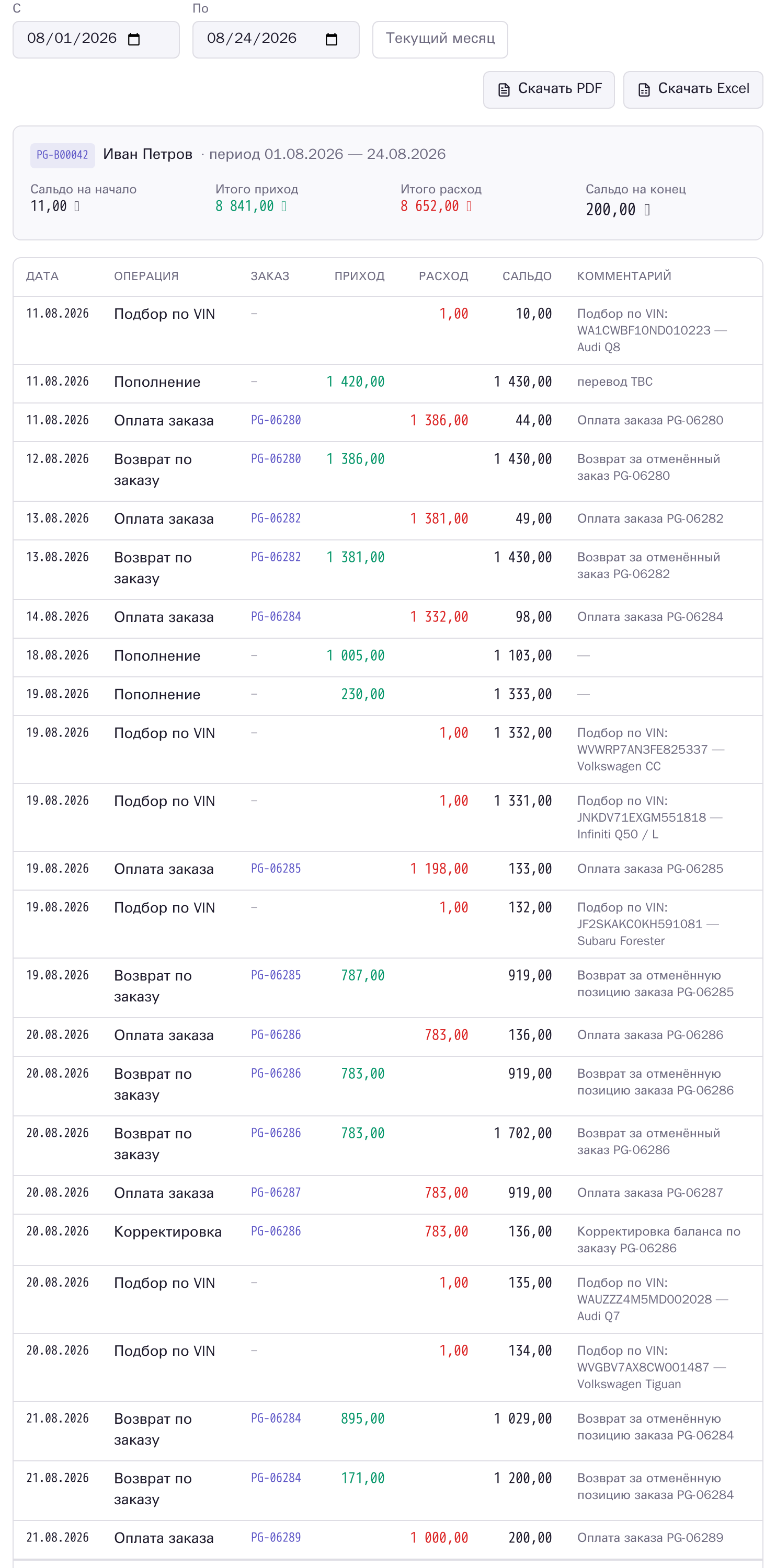776x1568 pixels.
Task: Open order PG-06285 in payment row with 1 198,00
Action: point(276,869)
